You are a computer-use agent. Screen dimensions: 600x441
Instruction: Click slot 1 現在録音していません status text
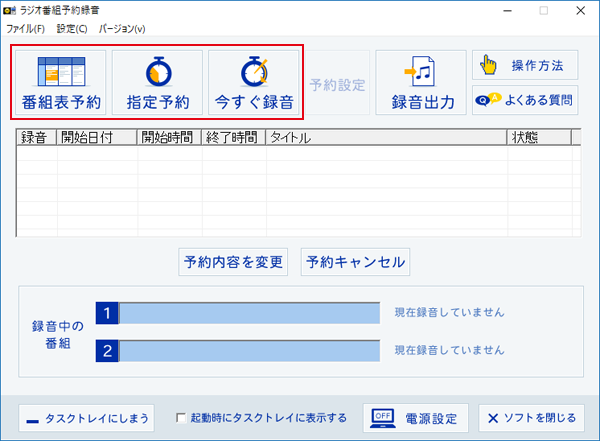pos(449,312)
